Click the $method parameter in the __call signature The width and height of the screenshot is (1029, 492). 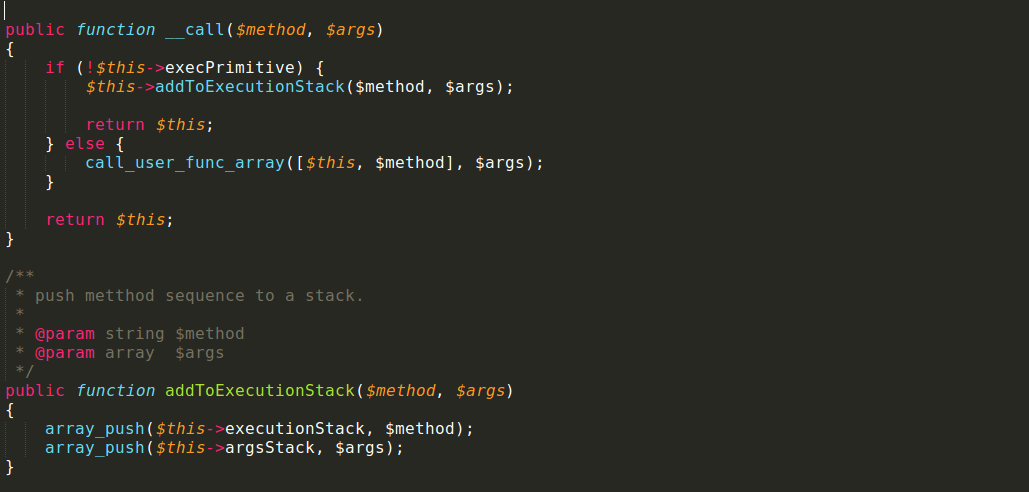[270, 30]
